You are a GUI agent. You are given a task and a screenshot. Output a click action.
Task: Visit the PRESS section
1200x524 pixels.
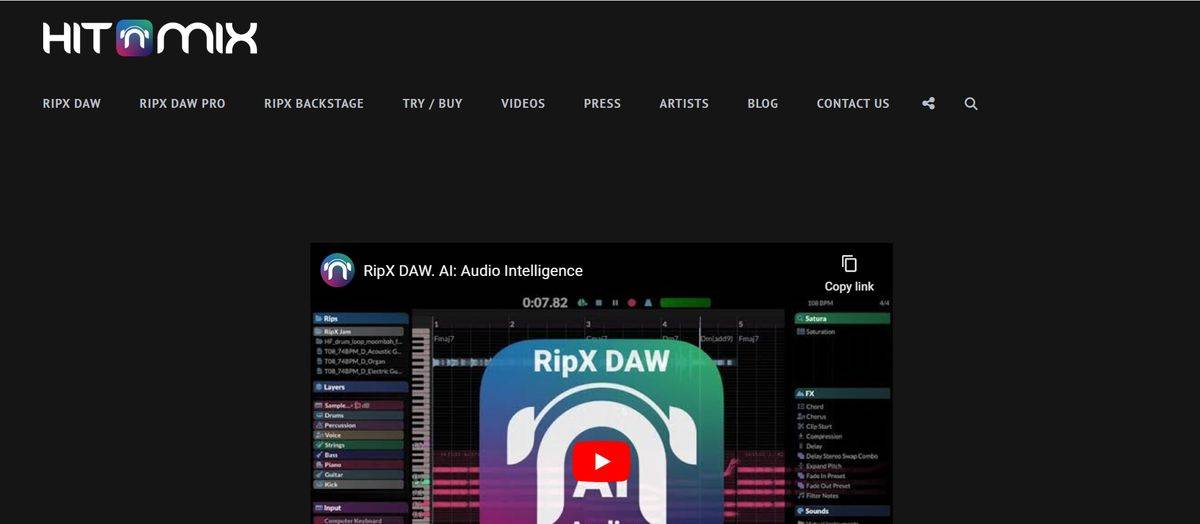(602, 103)
